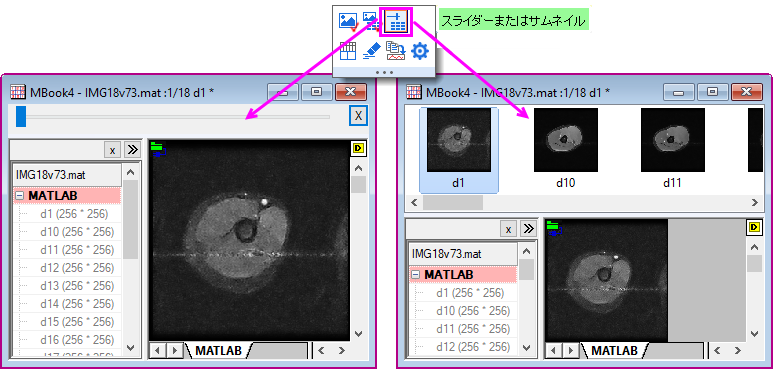The image size is (773, 369).
Task: Select d12 (256 * 256) in right window tree
Action: click(x=473, y=346)
